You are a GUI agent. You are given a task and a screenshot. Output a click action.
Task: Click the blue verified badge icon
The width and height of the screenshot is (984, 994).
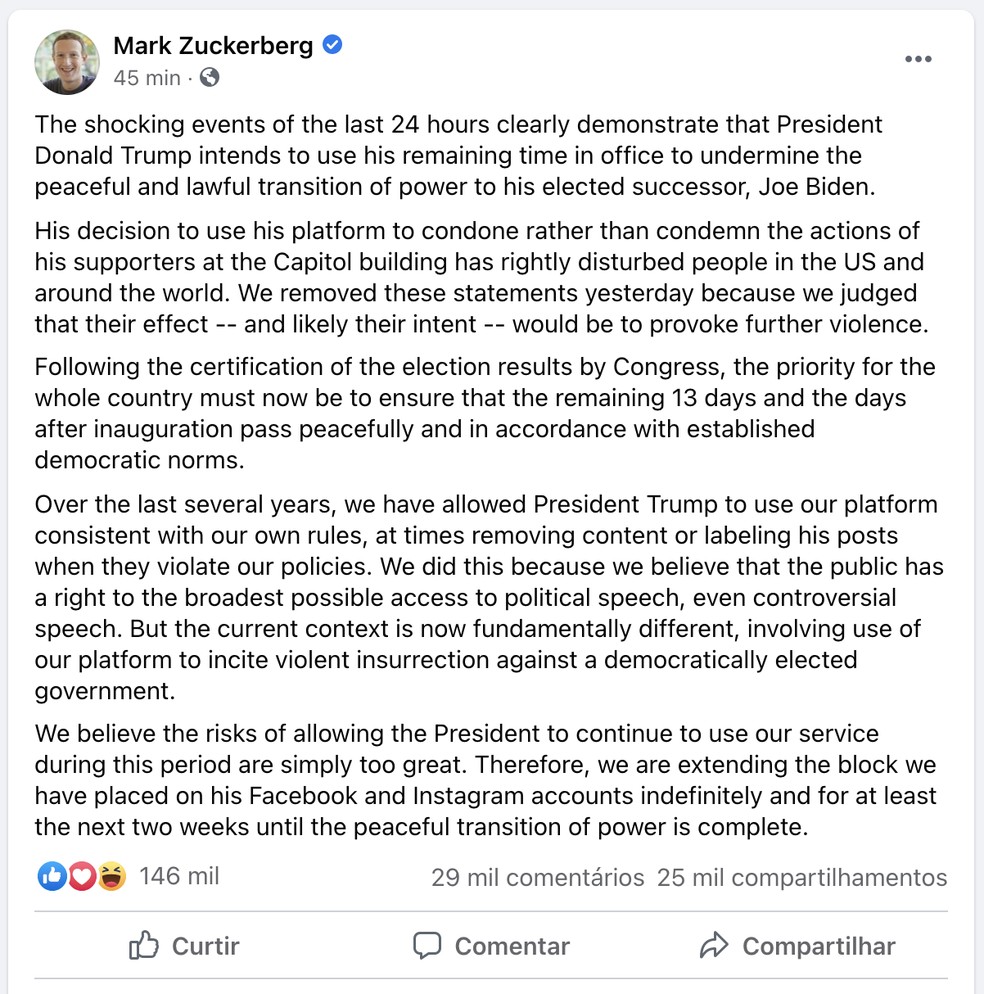coord(333,45)
